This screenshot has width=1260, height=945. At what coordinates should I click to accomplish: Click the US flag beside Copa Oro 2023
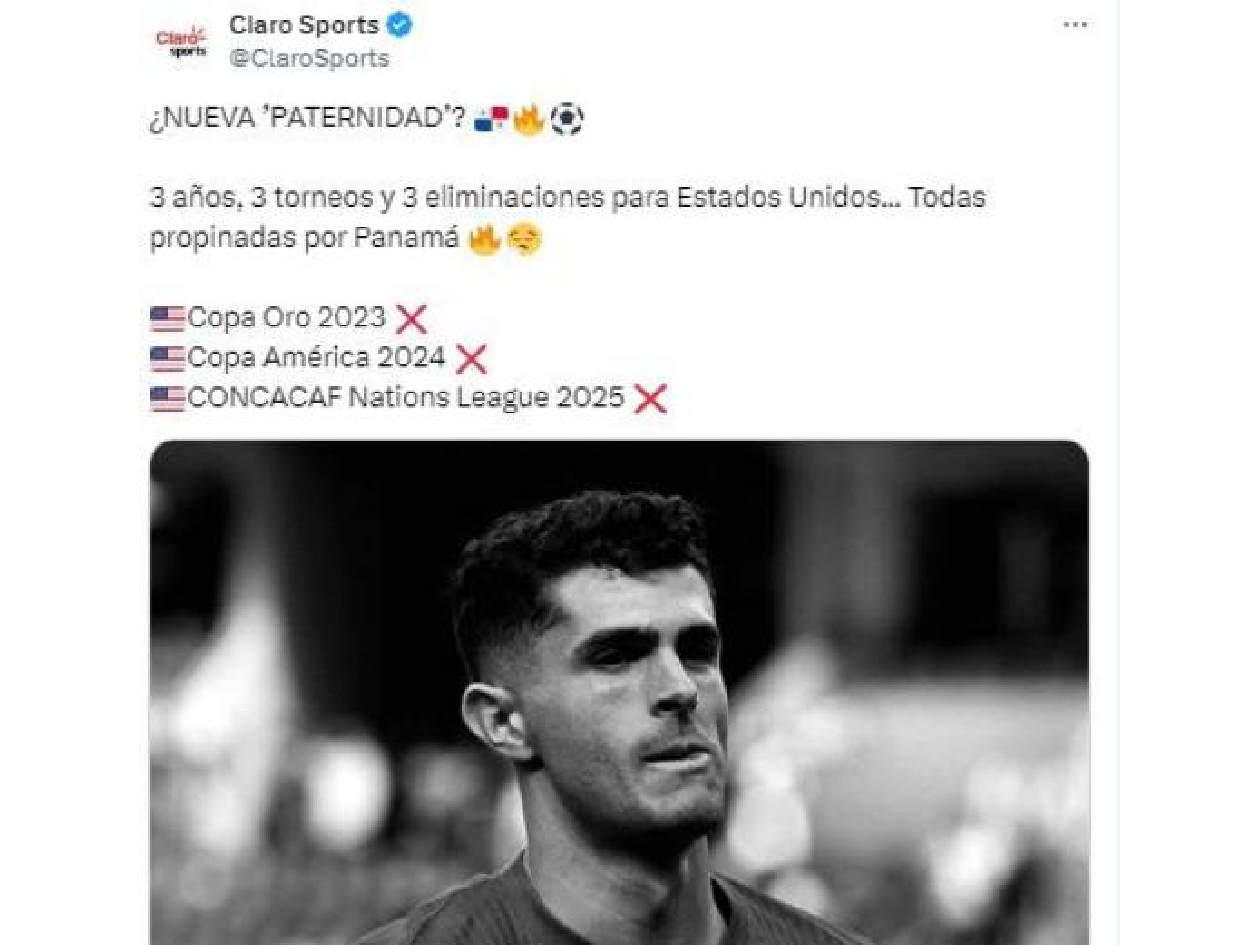(168, 319)
